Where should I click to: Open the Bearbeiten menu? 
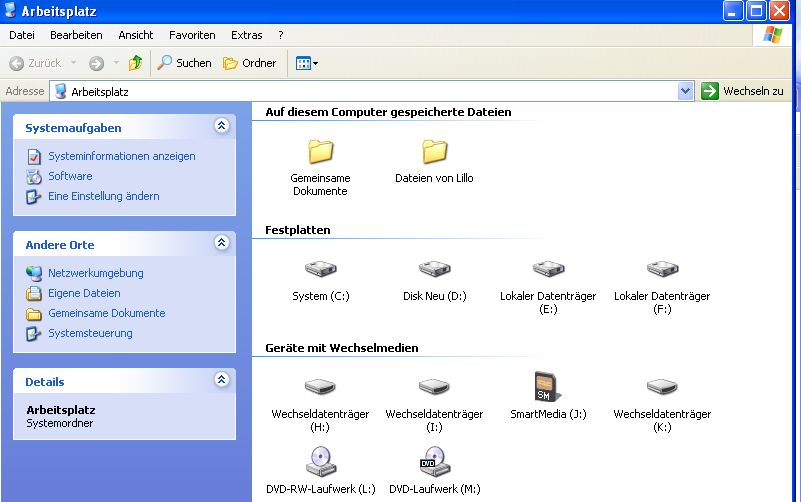[76, 35]
